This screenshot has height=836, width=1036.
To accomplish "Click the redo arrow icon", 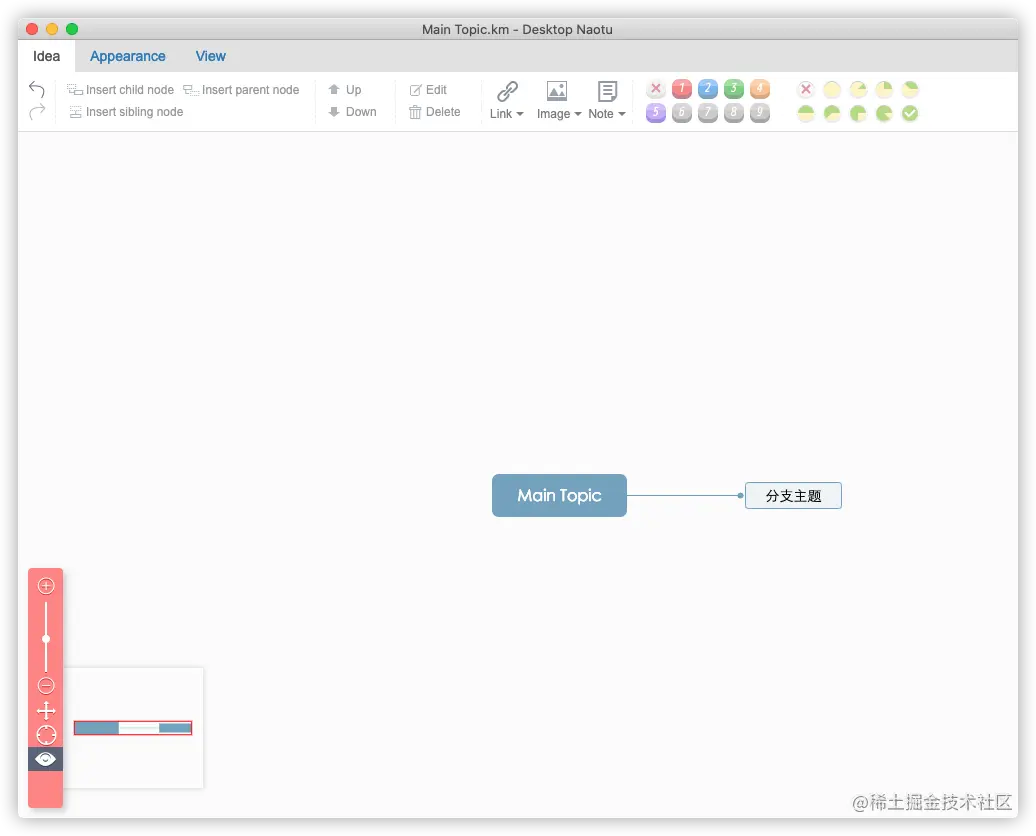I will [36, 112].
